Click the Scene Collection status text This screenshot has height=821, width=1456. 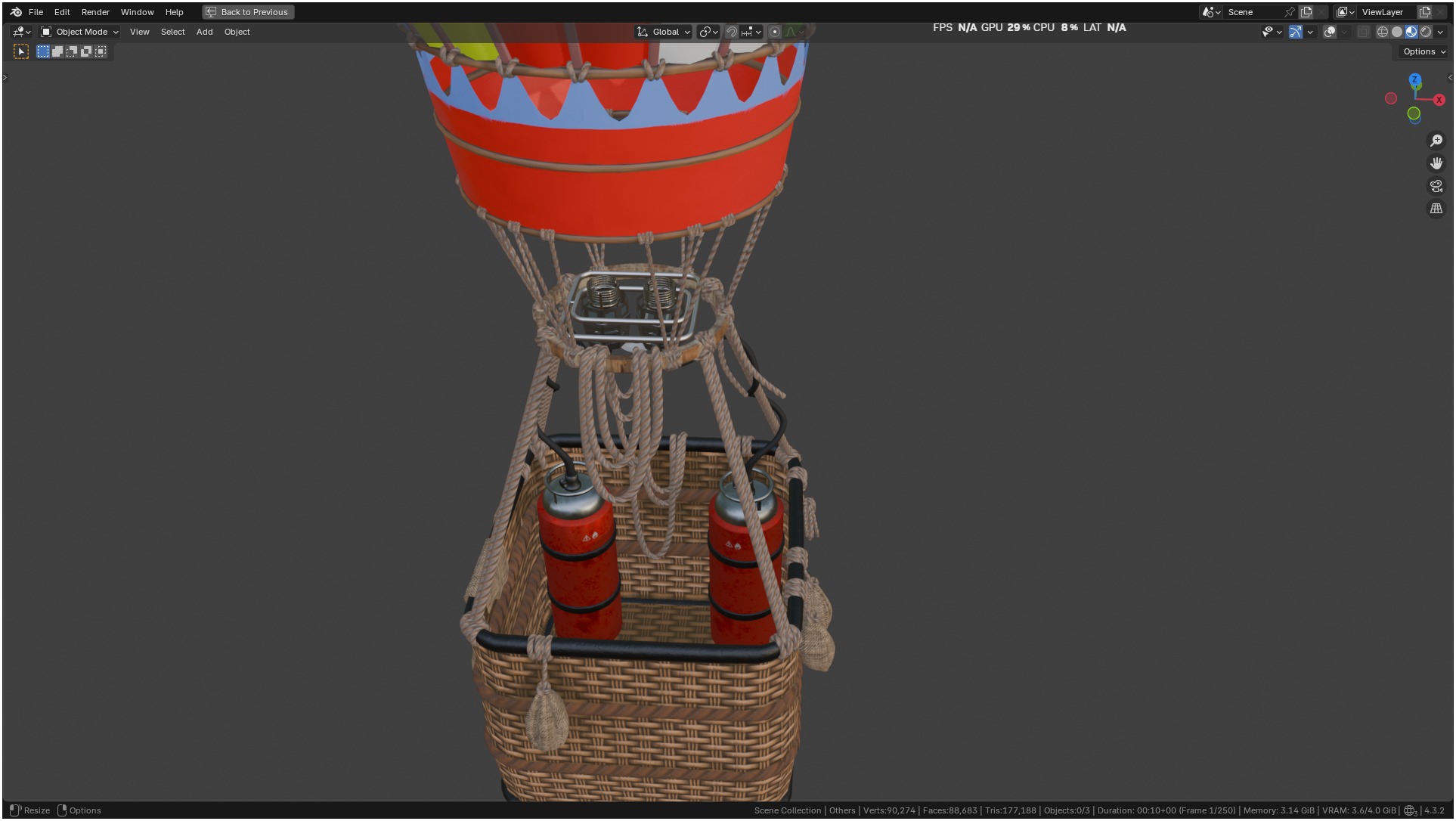(x=787, y=810)
